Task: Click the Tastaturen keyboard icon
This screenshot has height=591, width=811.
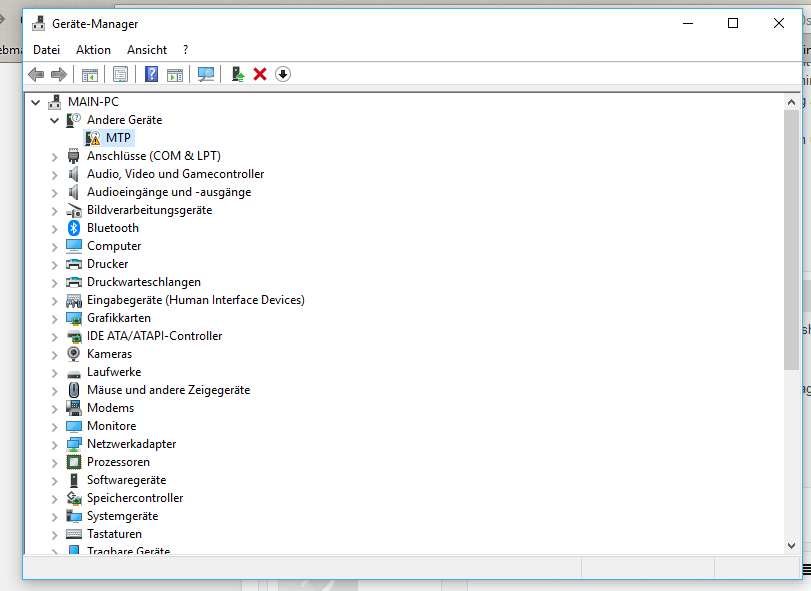Action: [x=74, y=534]
